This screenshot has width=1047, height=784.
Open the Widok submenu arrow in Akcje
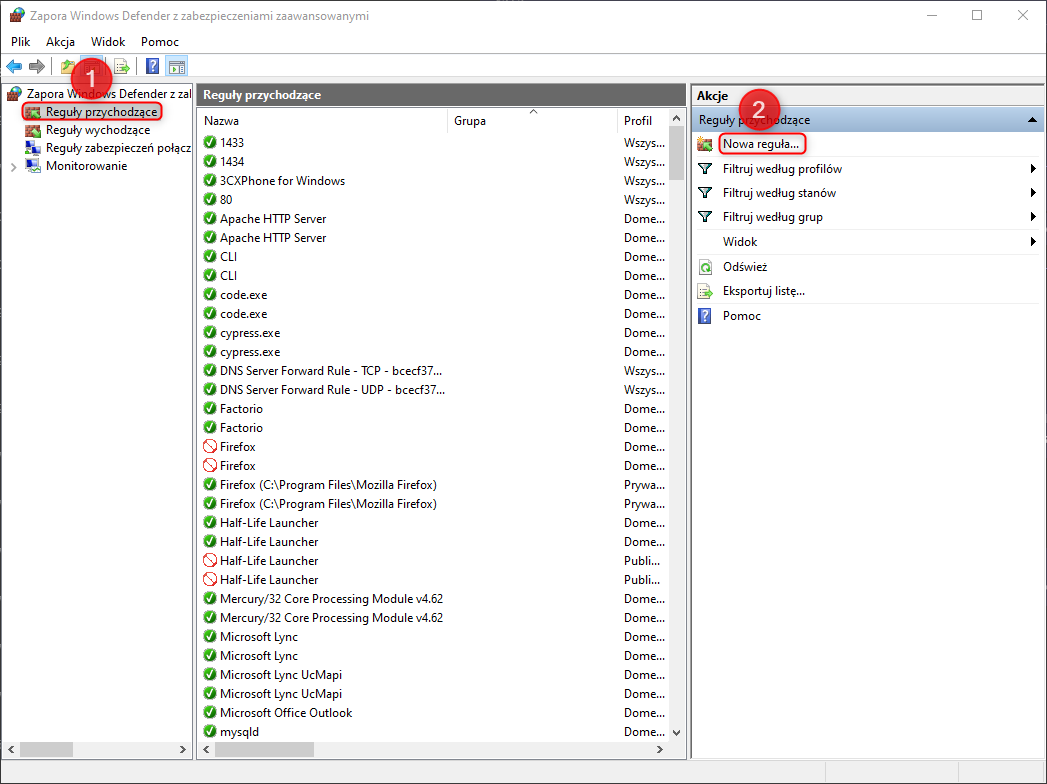click(x=1033, y=242)
